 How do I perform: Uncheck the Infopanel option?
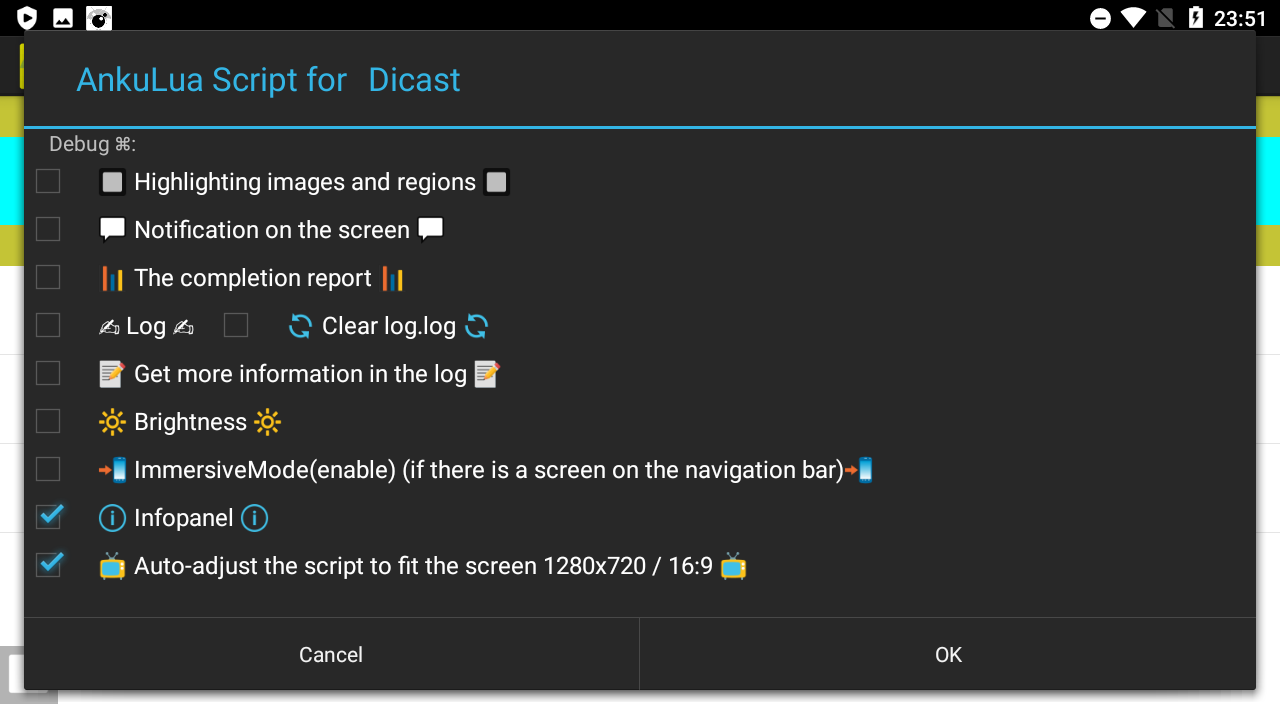pos(49,516)
